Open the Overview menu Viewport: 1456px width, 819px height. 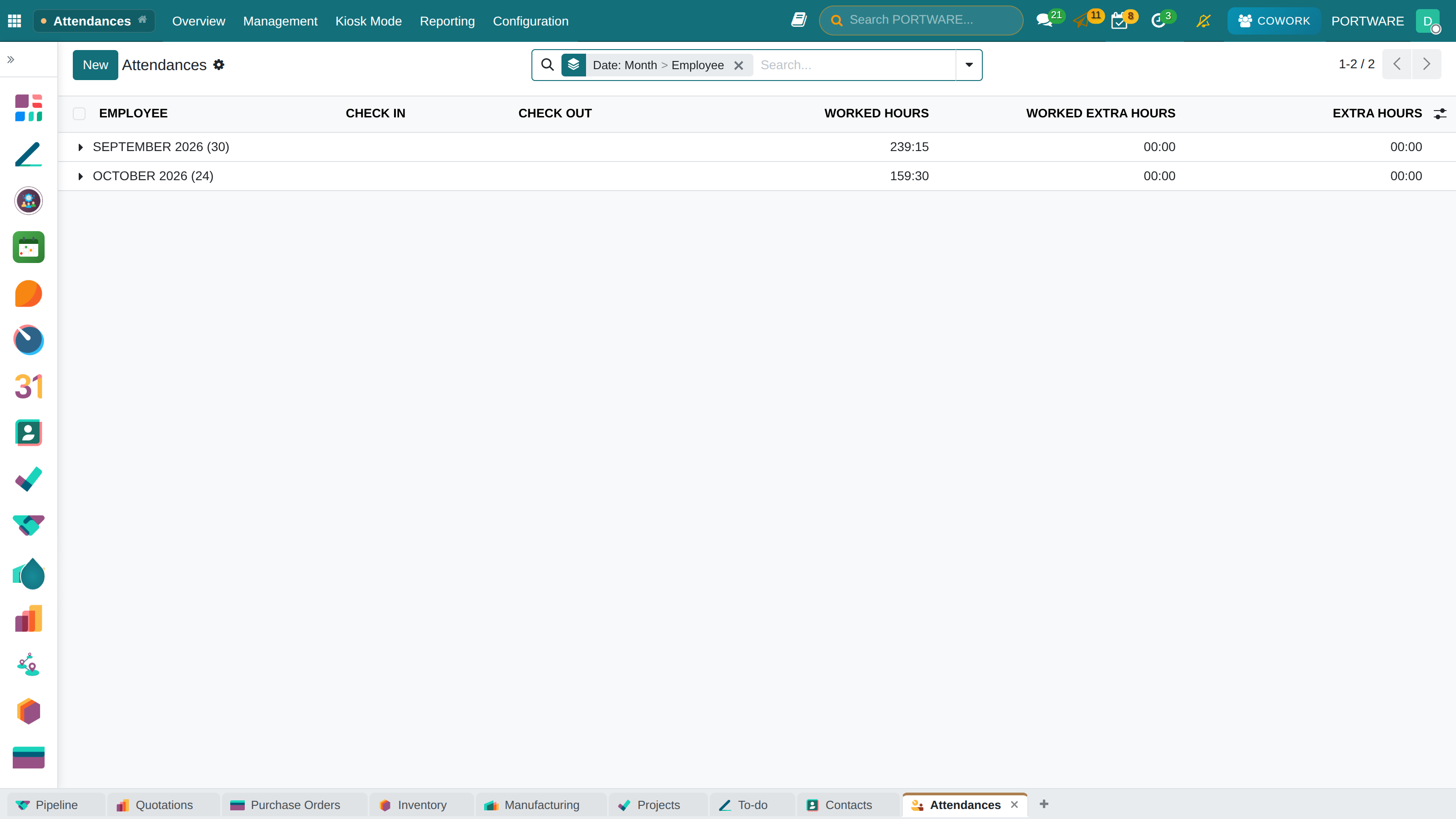pos(198,21)
